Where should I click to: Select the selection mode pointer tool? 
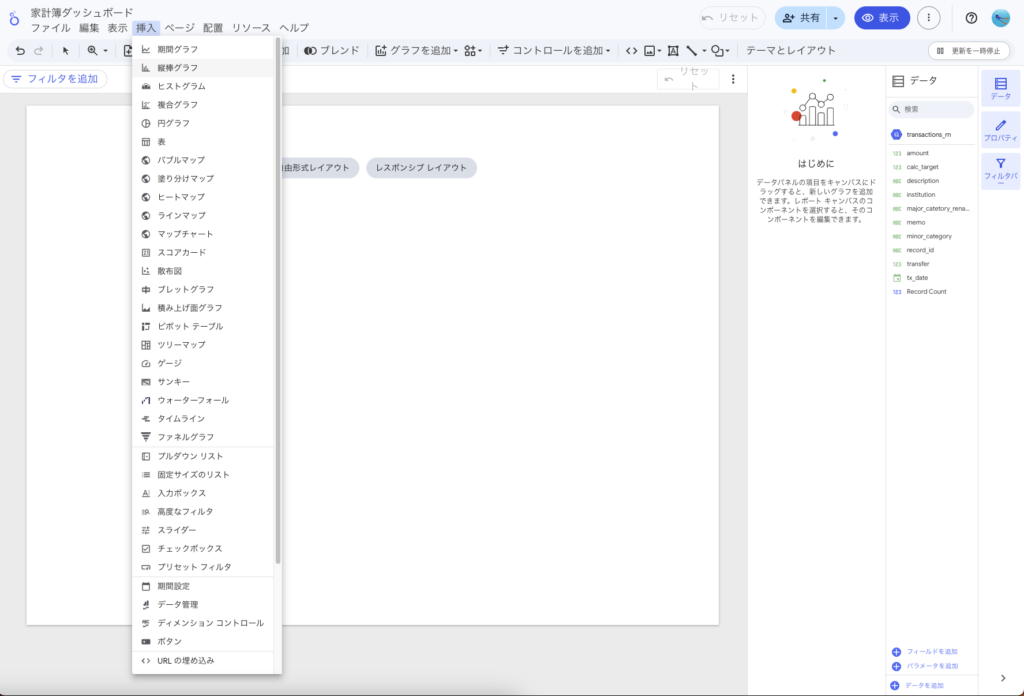pos(66,50)
